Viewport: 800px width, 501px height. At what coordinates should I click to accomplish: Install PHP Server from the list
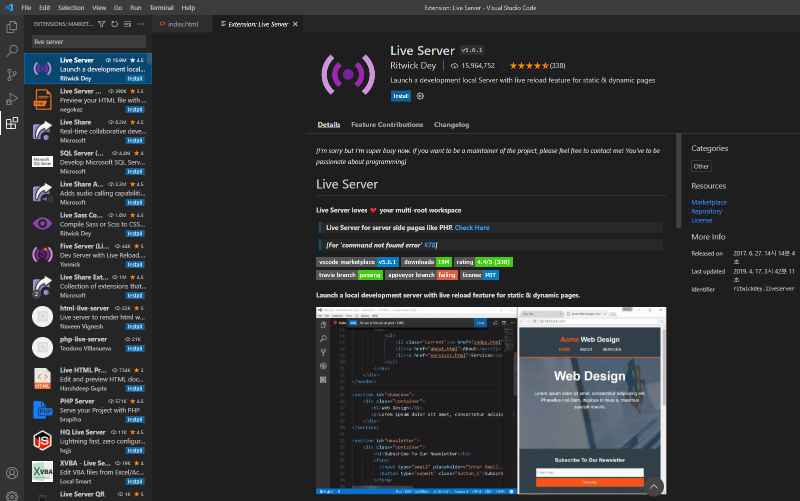(x=135, y=419)
